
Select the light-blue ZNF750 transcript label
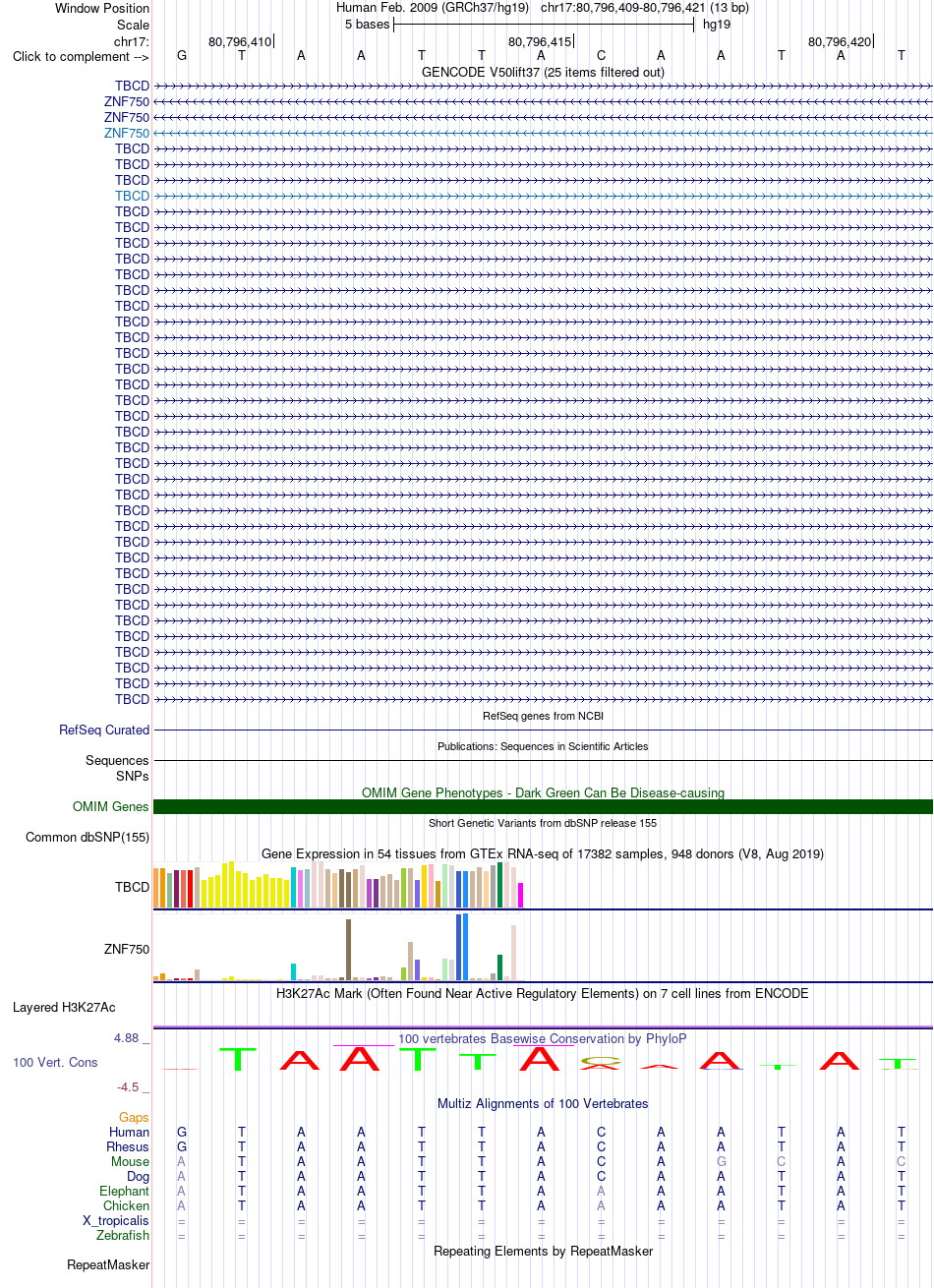tap(127, 133)
